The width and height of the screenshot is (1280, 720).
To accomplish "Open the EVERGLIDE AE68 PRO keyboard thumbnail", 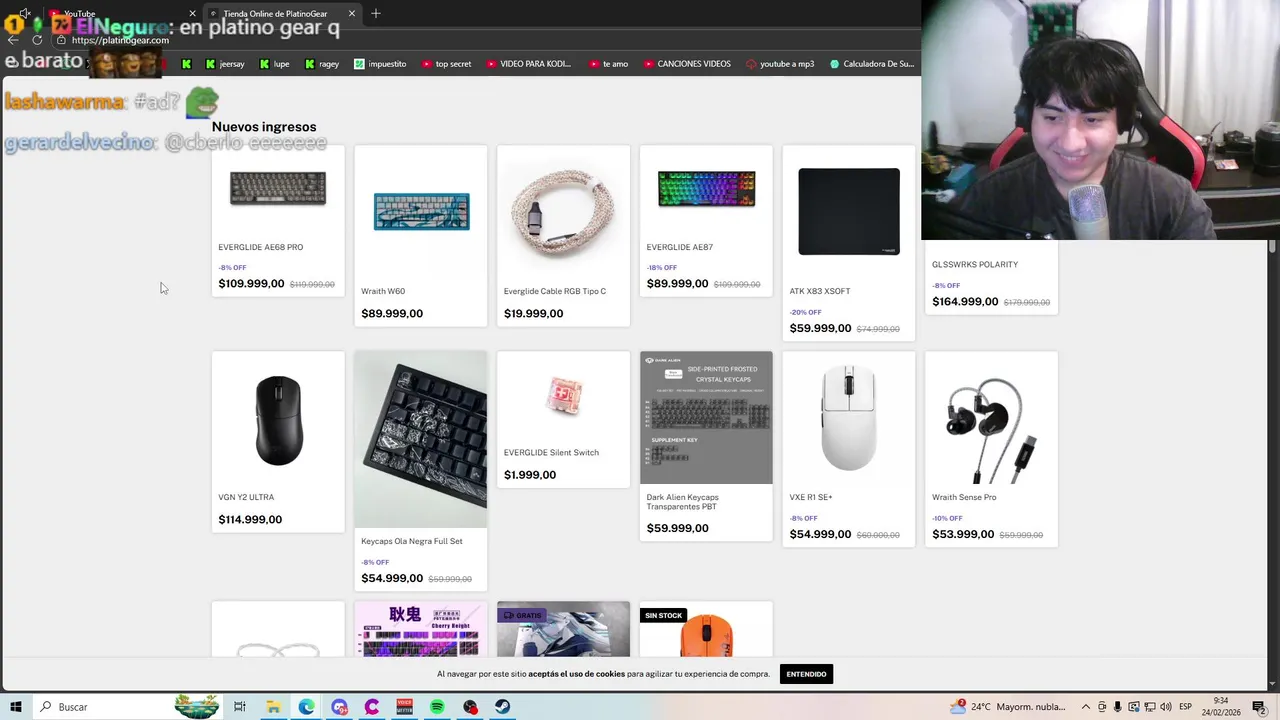I will (x=278, y=189).
